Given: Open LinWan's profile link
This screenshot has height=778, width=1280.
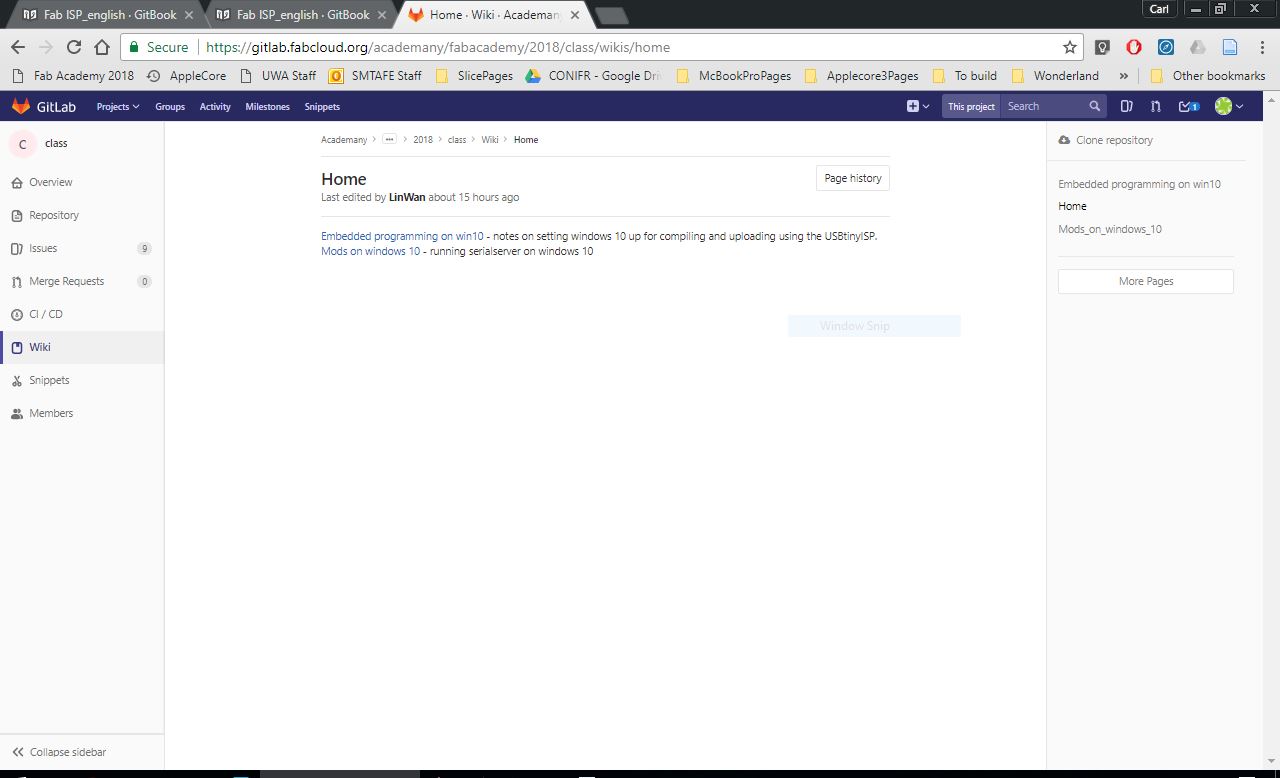Looking at the screenshot, I should pos(407,197).
